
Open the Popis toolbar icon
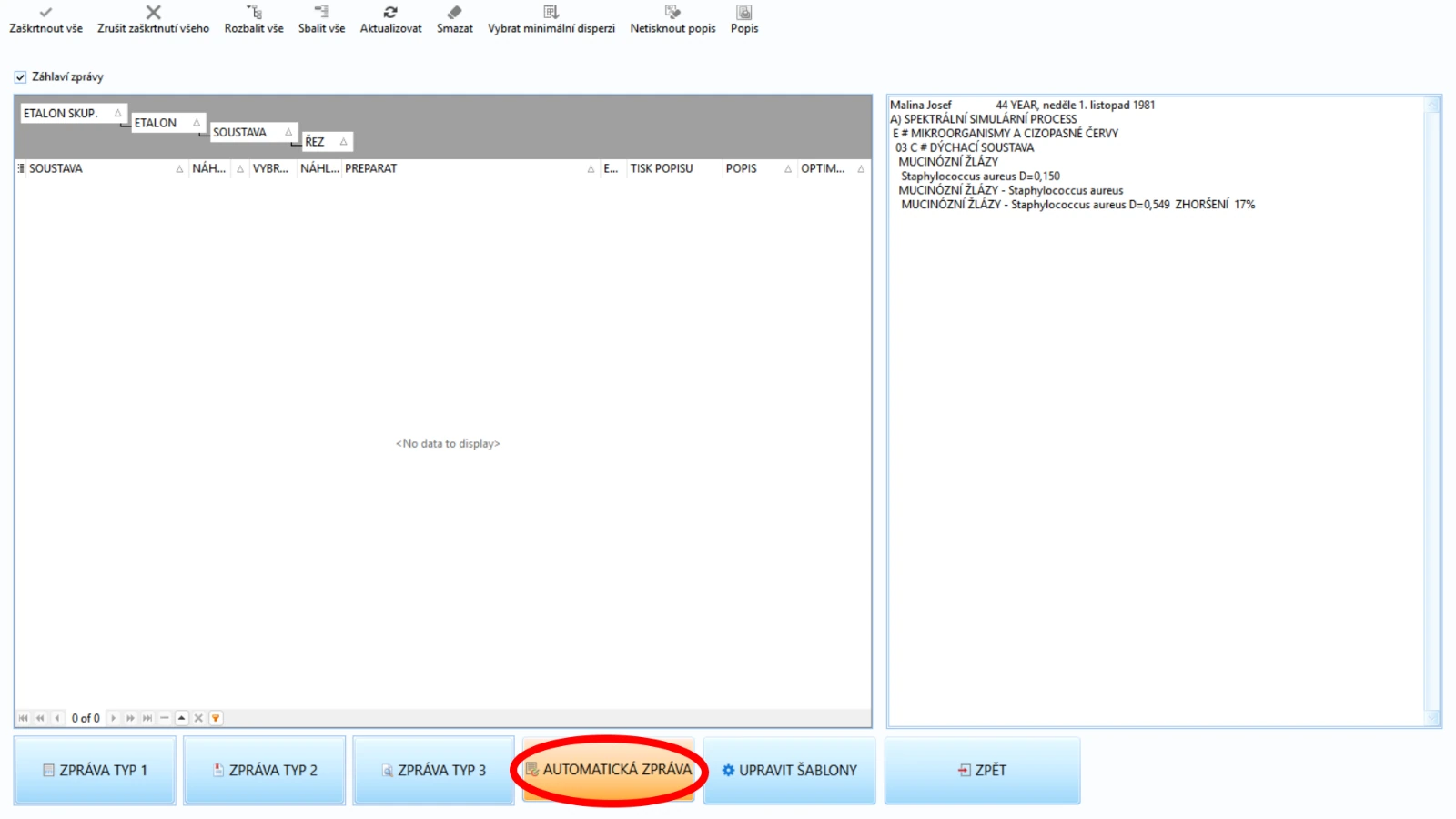[744, 12]
